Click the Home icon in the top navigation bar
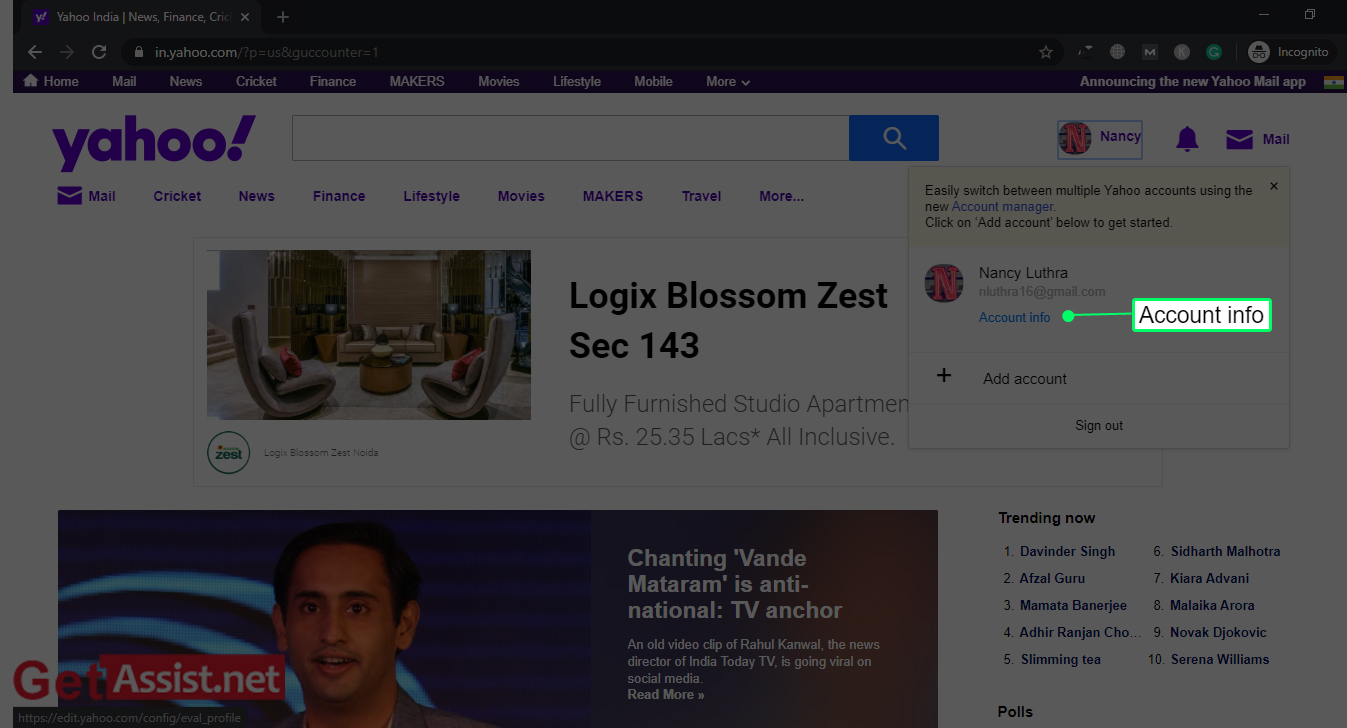The width and height of the screenshot is (1347, 728). 31,81
